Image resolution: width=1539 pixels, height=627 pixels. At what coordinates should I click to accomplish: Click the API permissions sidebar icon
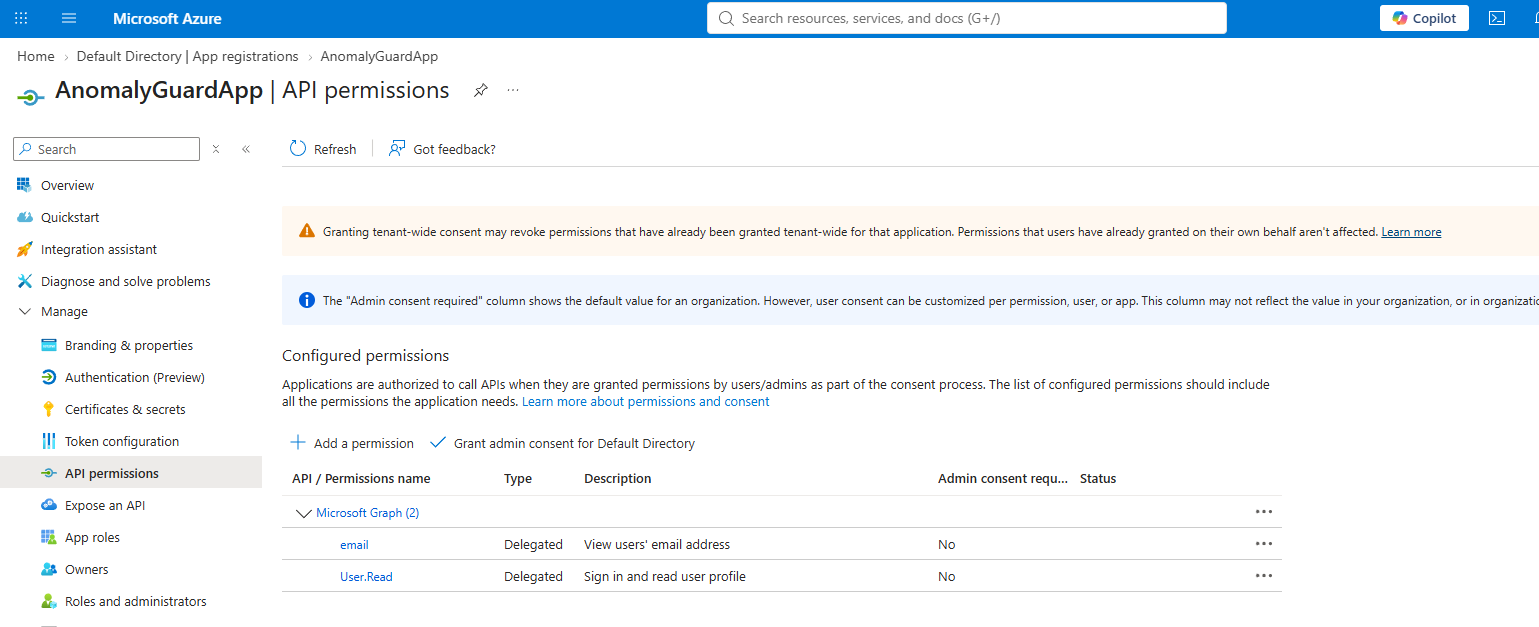tap(49, 473)
